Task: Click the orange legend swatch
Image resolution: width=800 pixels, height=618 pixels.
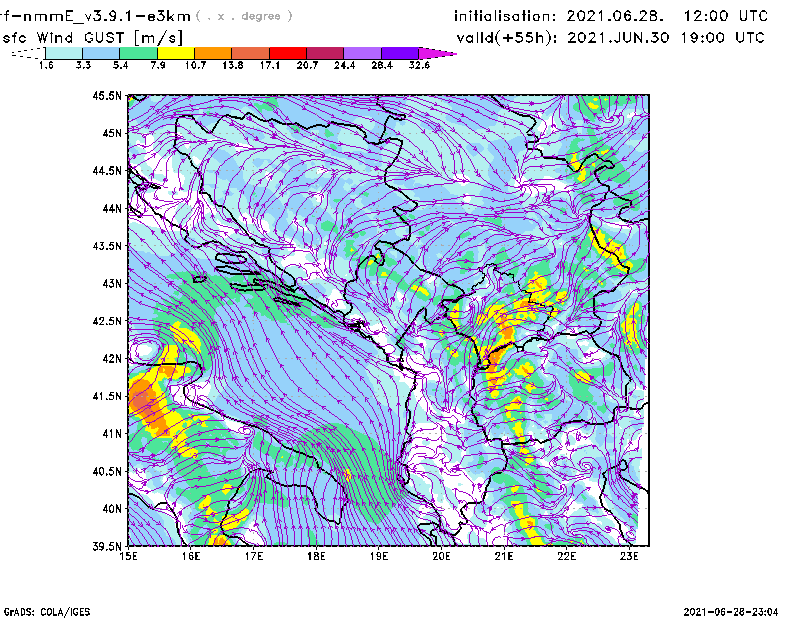Action: pyautogui.click(x=213, y=53)
